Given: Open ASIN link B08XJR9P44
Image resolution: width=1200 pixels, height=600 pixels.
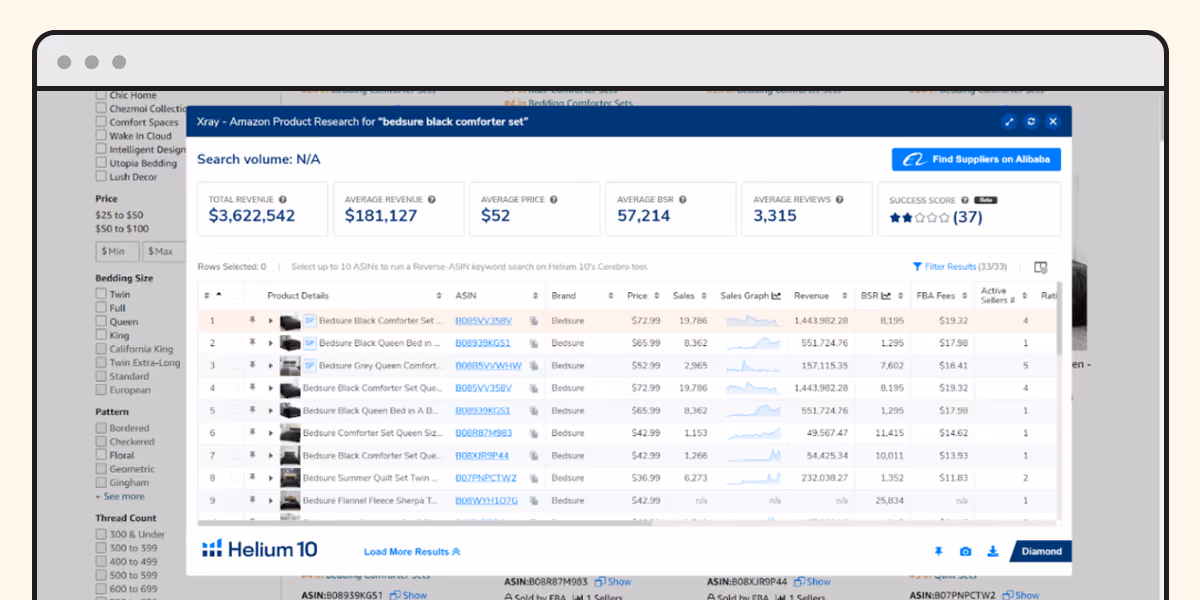Looking at the screenshot, I should coord(482,455).
